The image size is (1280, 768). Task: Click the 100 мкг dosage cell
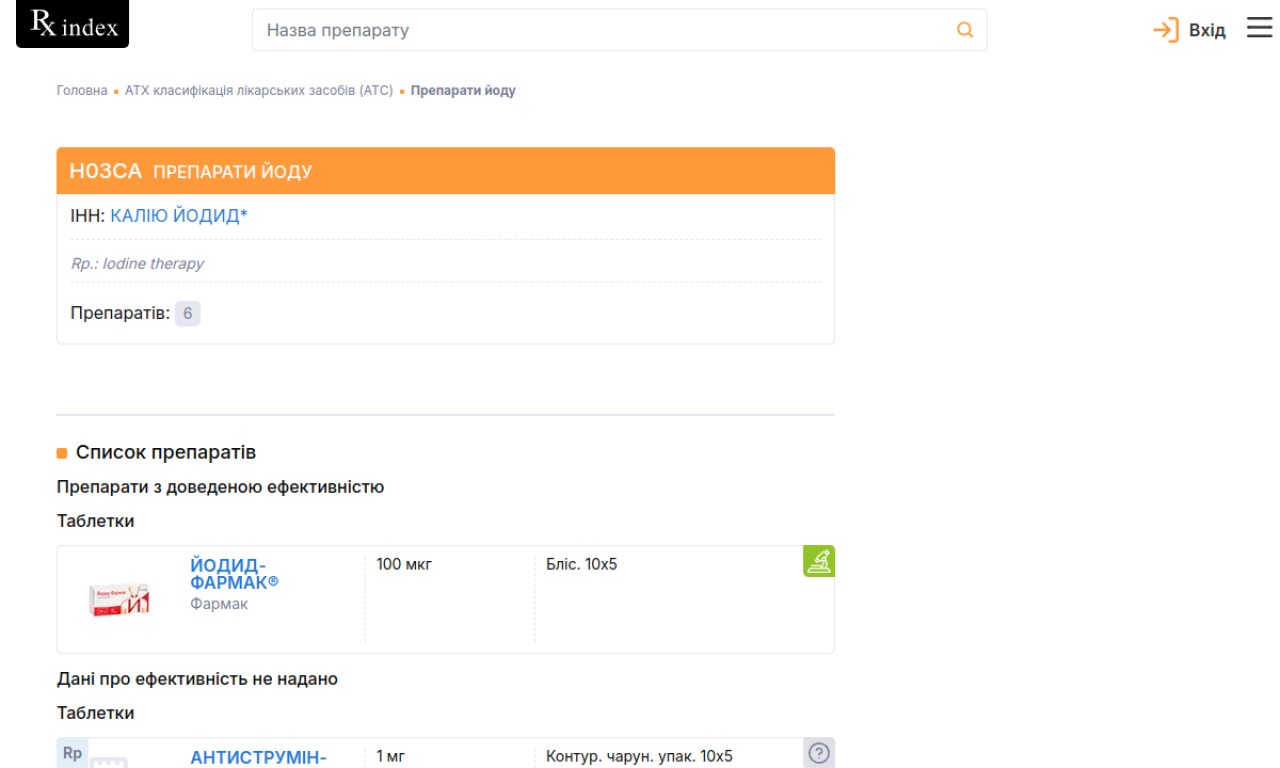tap(404, 564)
